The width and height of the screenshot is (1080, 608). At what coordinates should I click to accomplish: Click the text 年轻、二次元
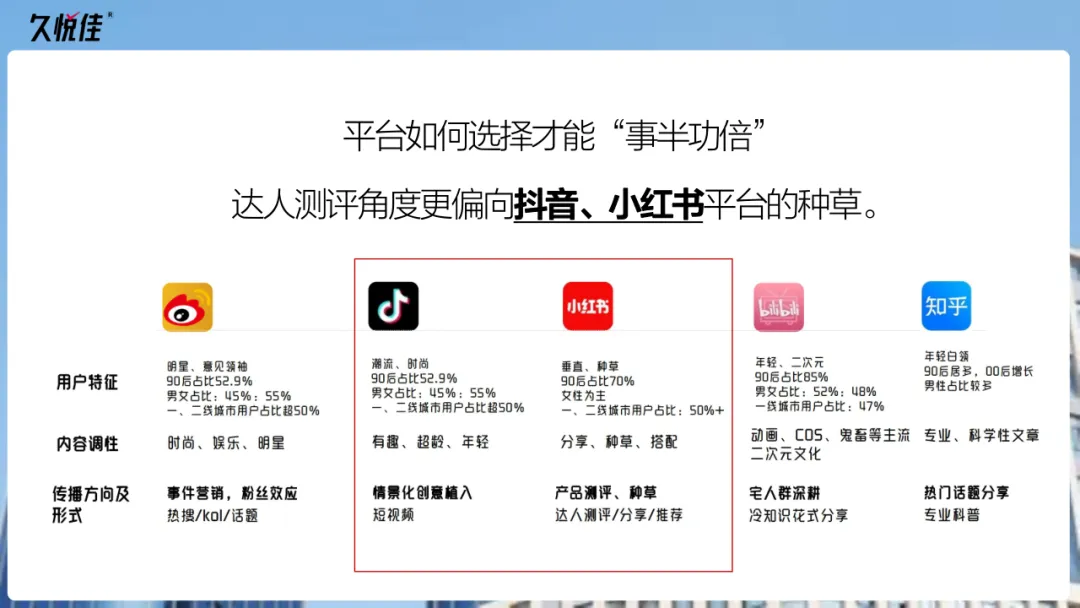pos(789,362)
